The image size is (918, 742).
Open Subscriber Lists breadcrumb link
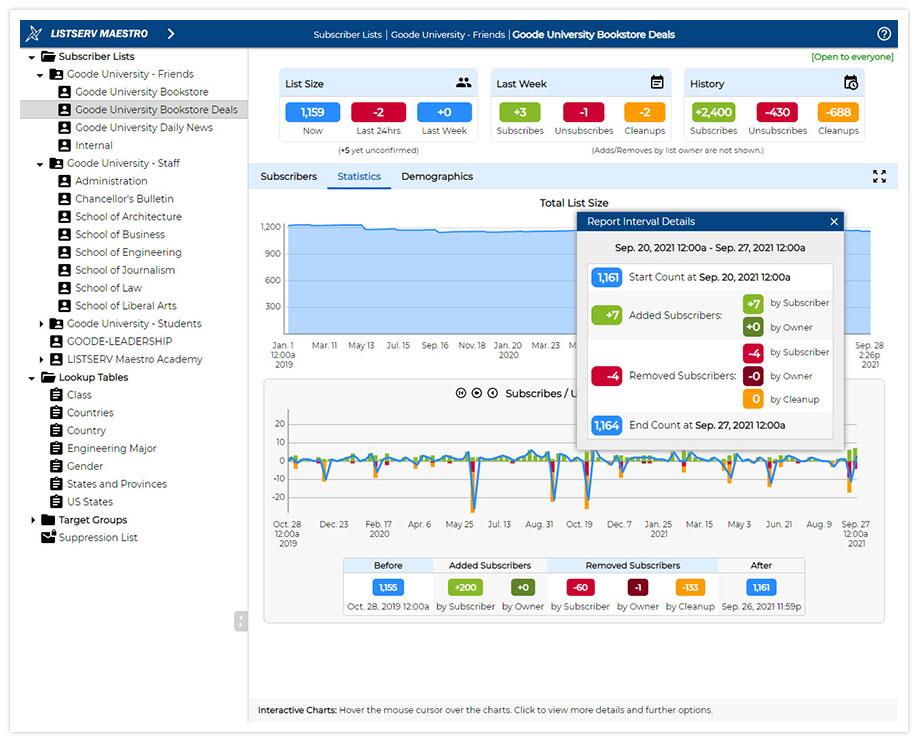(347, 35)
